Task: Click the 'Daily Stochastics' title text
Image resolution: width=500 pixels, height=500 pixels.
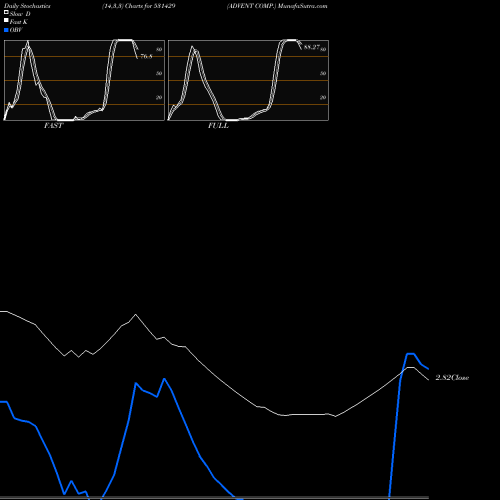Action: (27, 6)
